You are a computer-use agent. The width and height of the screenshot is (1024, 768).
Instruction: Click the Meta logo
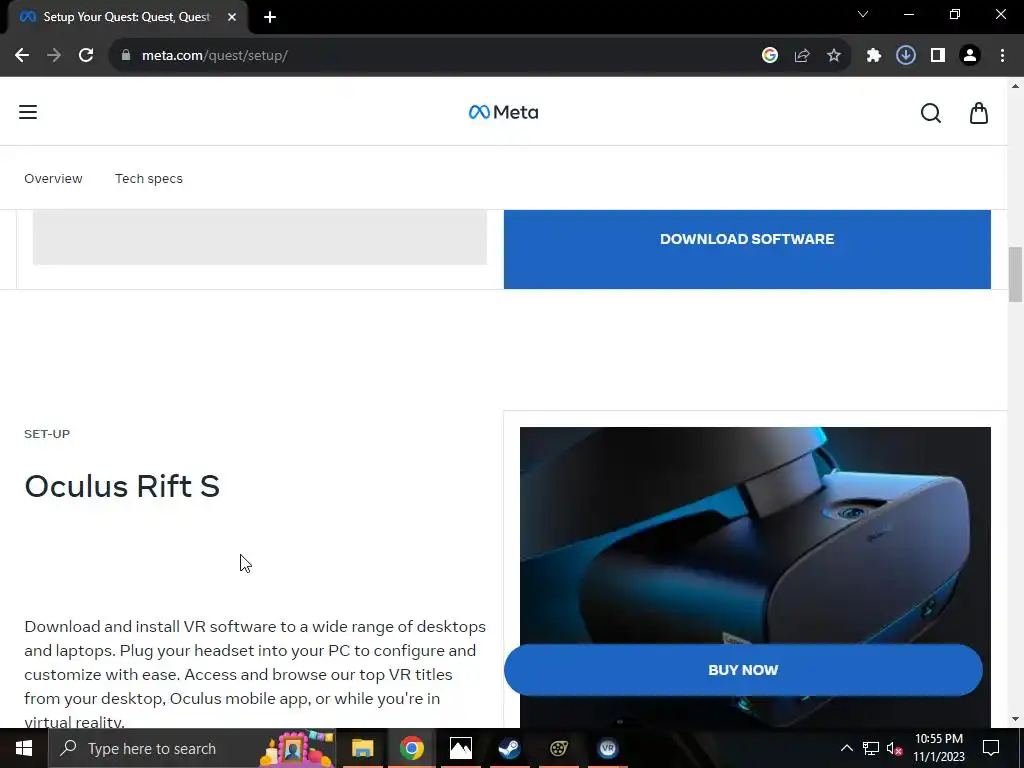pos(504,112)
